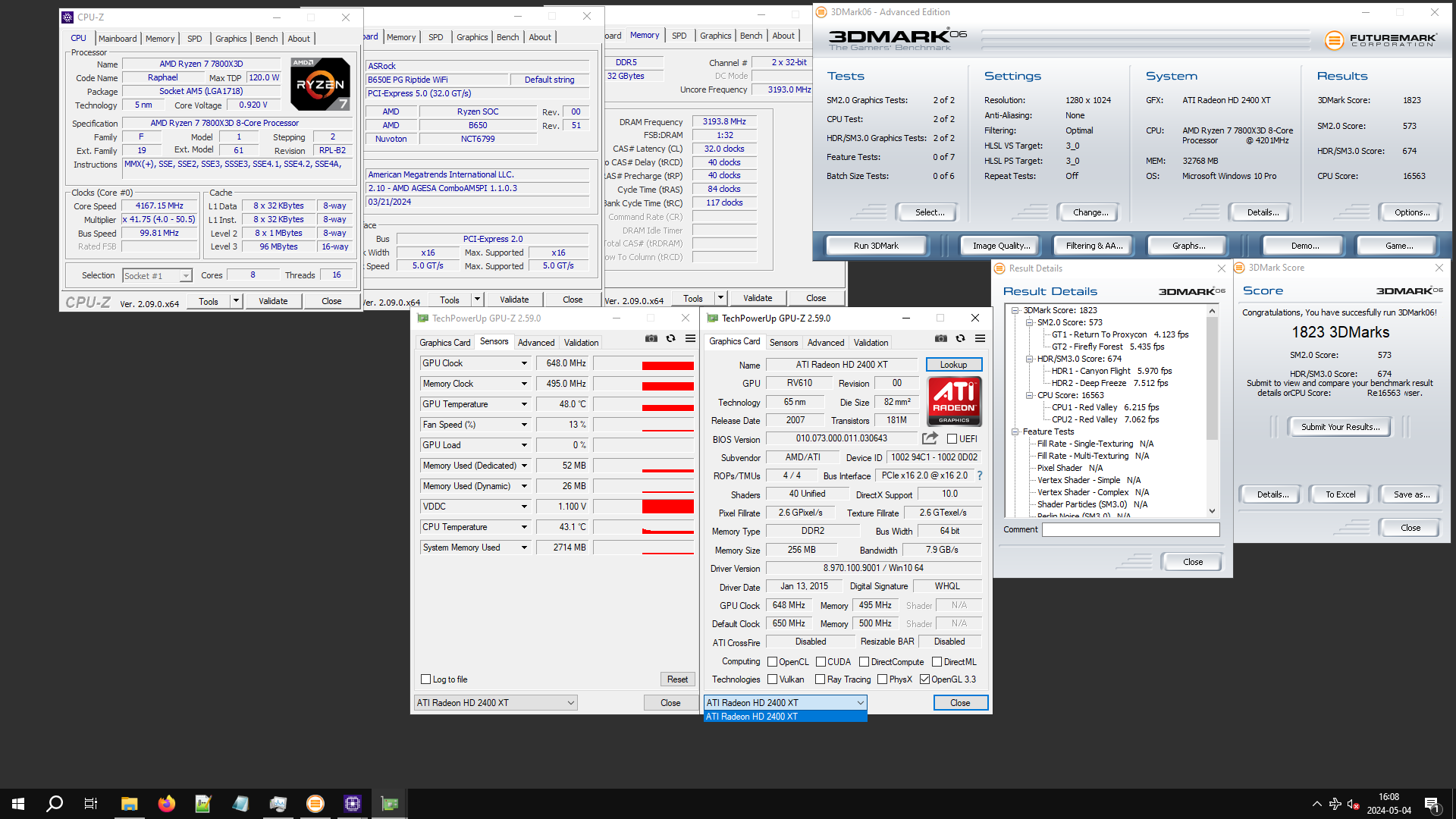Select ATI Radeon HD 2400 XT in open list
Viewport: 1456px width, 819px height.
(785, 717)
